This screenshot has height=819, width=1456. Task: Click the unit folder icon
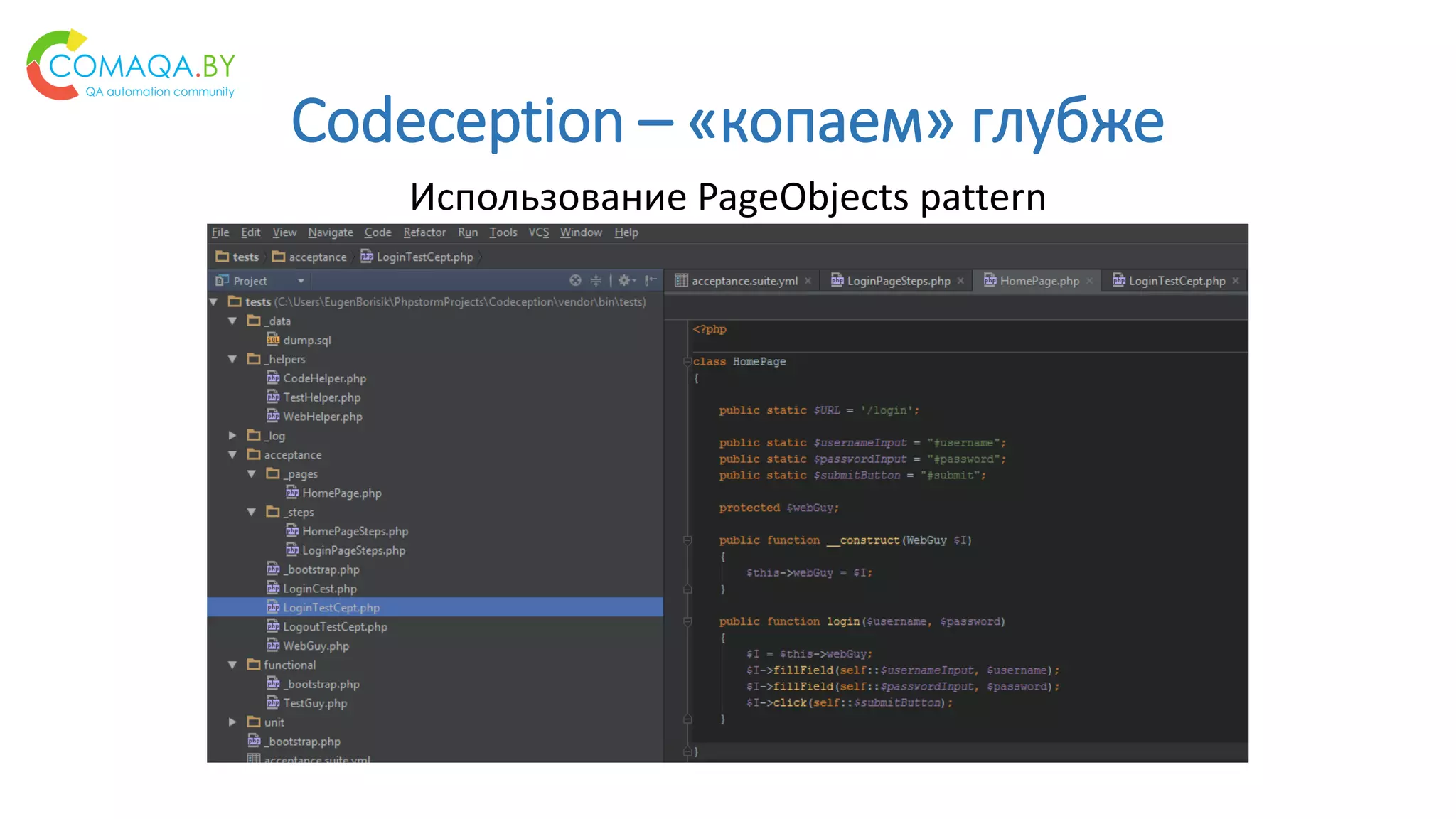click(254, 722)
